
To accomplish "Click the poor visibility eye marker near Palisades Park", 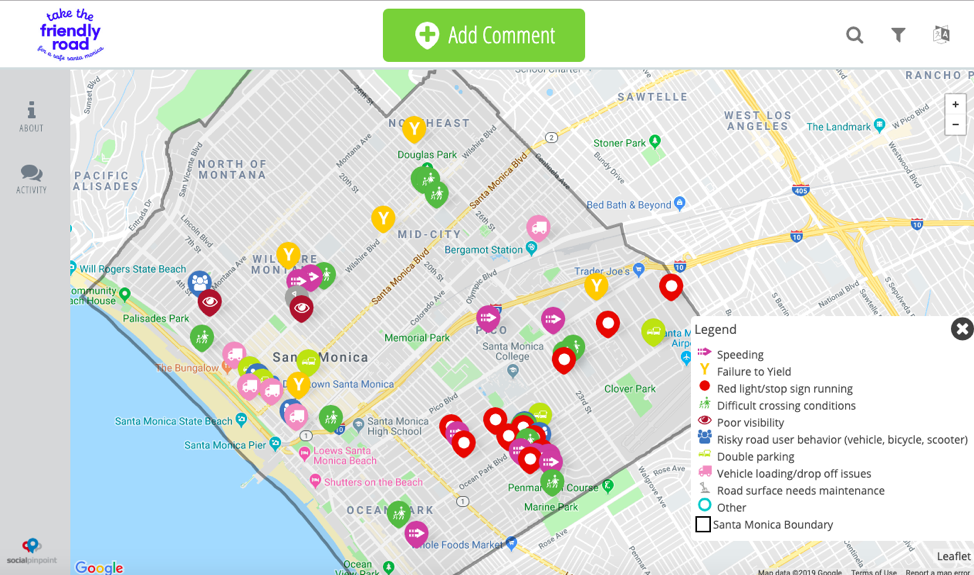I will pyautogui.click(x=209, y=301).
